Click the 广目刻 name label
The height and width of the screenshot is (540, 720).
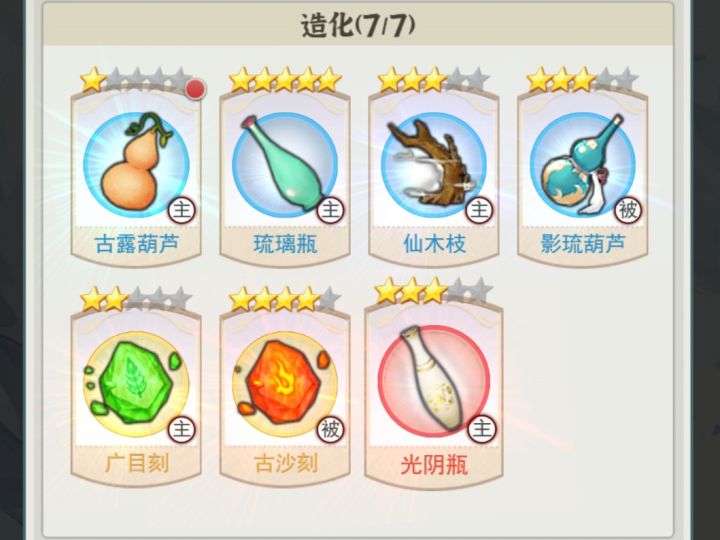point(136,463)
